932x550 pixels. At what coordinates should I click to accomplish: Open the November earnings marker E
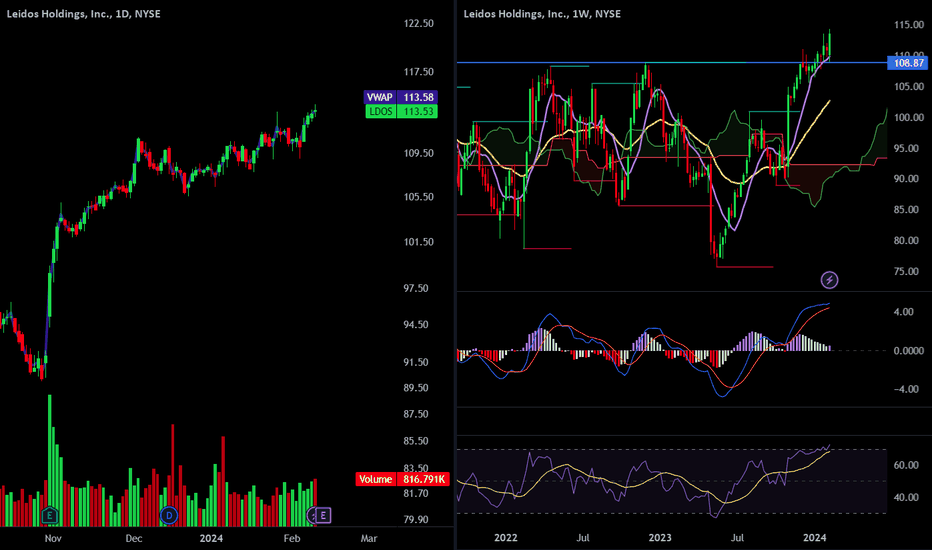pyautogui.click(x=49, y=516)
